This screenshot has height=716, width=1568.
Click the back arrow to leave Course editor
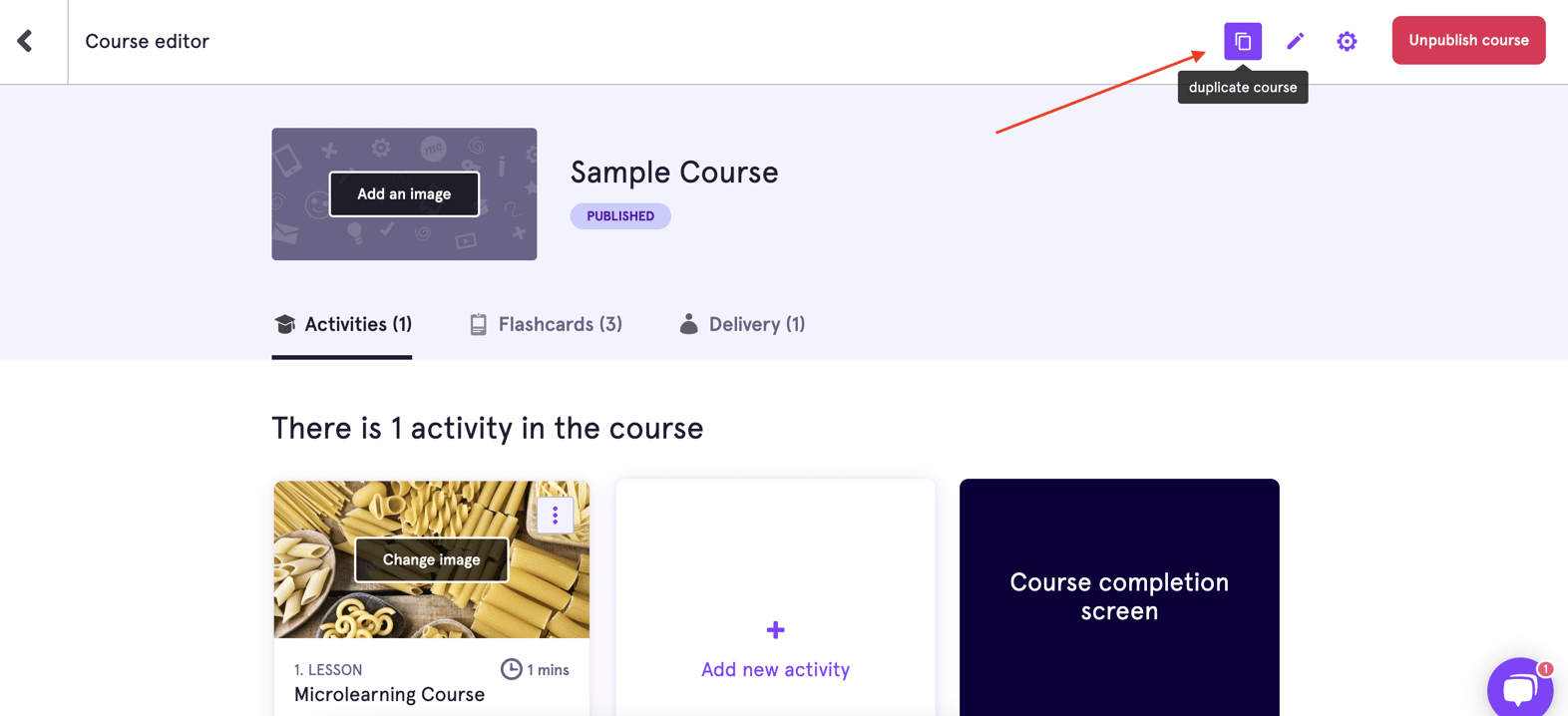[x=24, y=41]
